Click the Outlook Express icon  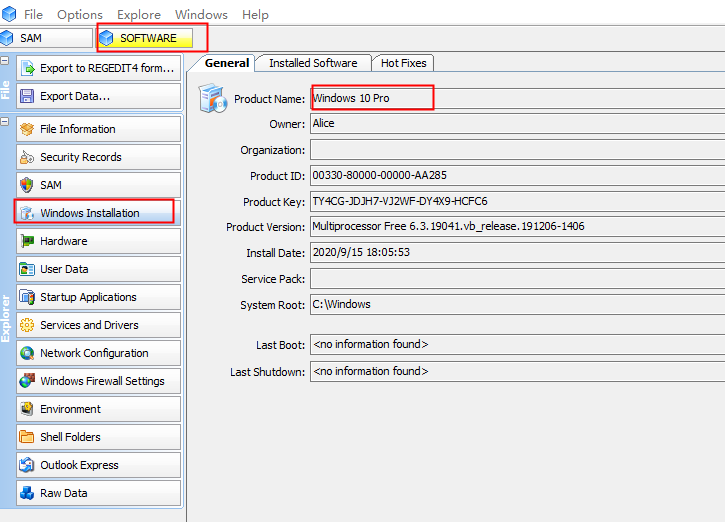[x=27, y=465]
